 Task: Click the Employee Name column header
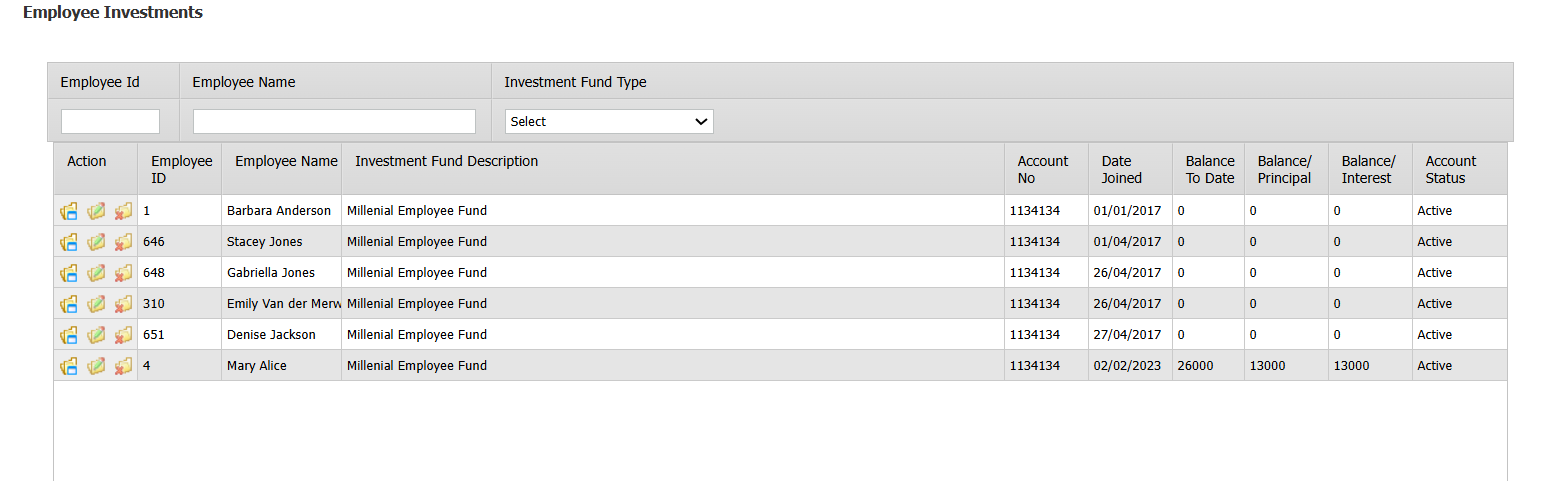286,161
